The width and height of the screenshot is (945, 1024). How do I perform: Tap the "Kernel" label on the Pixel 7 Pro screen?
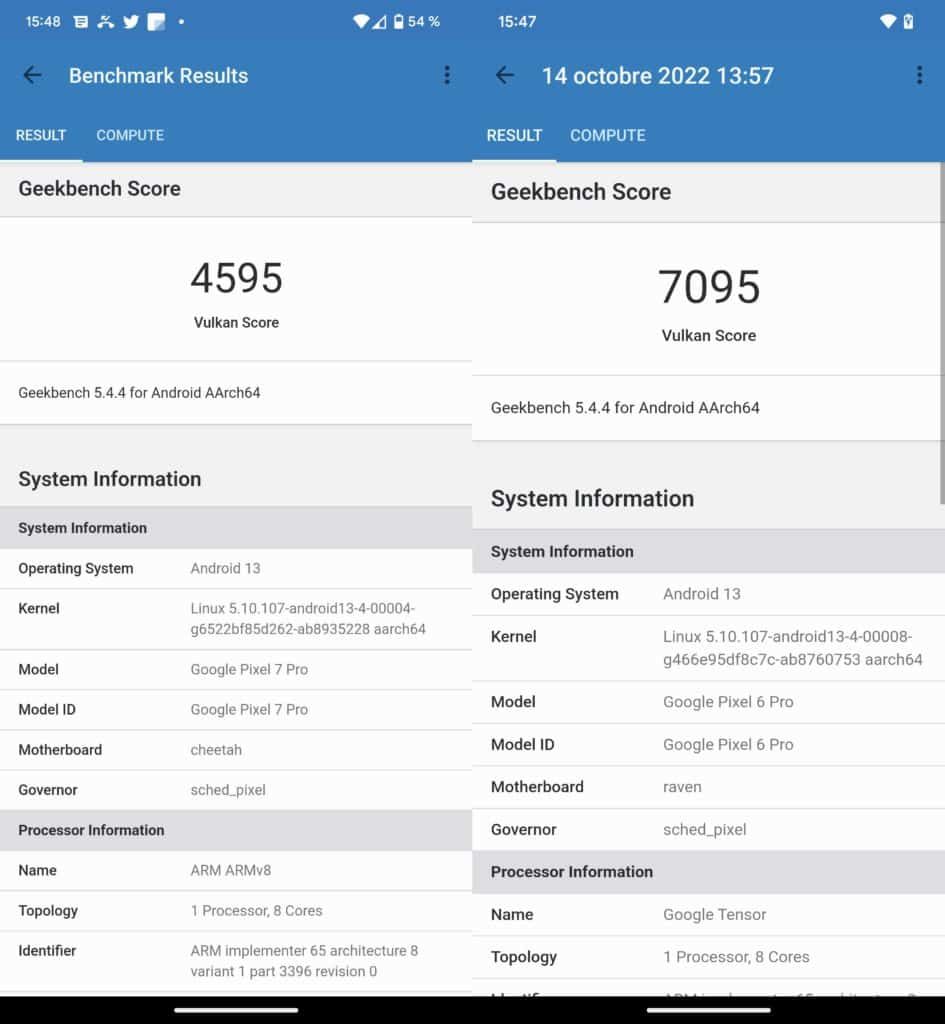(39, 609)
